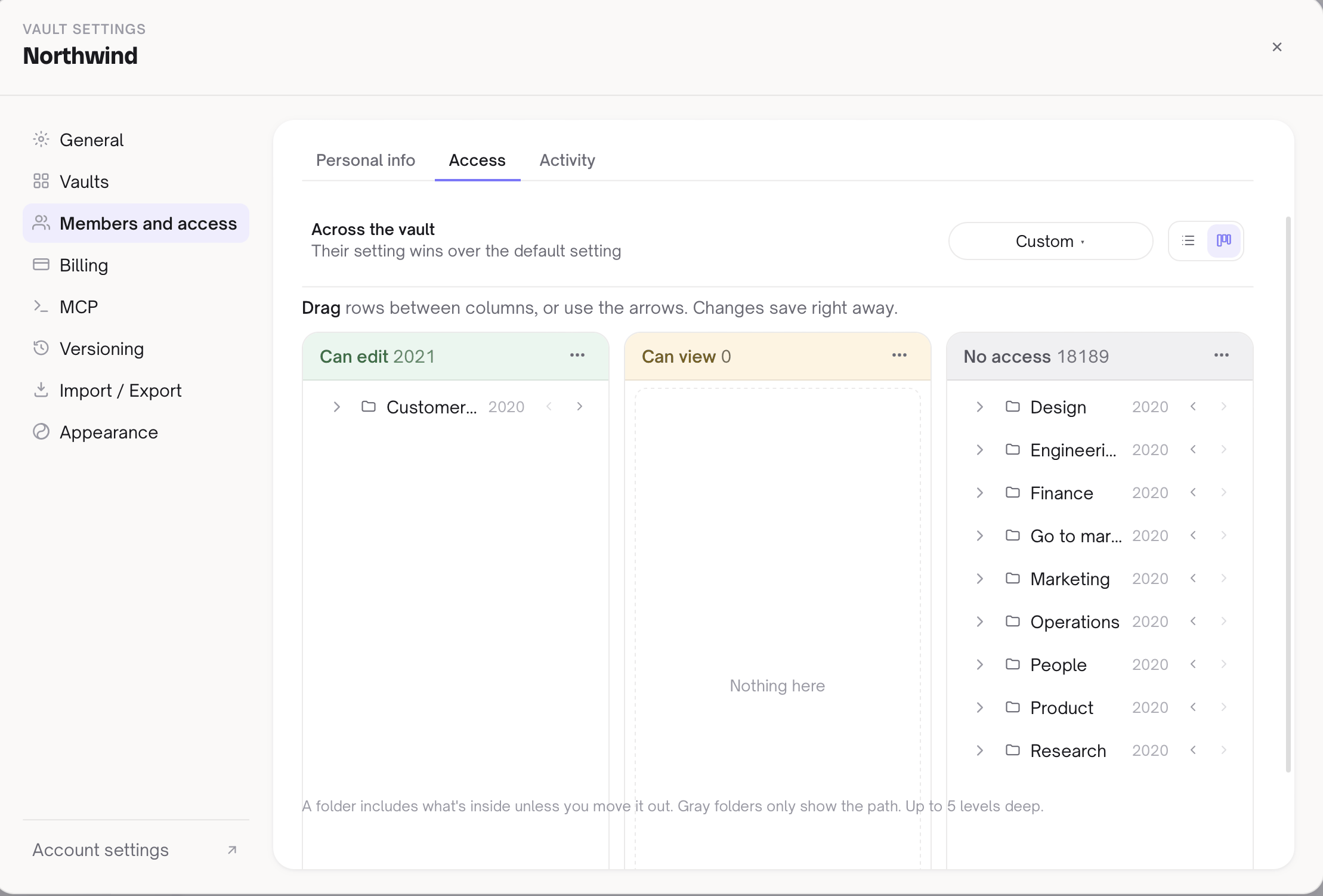Open Appearance settings icon
1323x896 pixels.
(x=41, y=432)
